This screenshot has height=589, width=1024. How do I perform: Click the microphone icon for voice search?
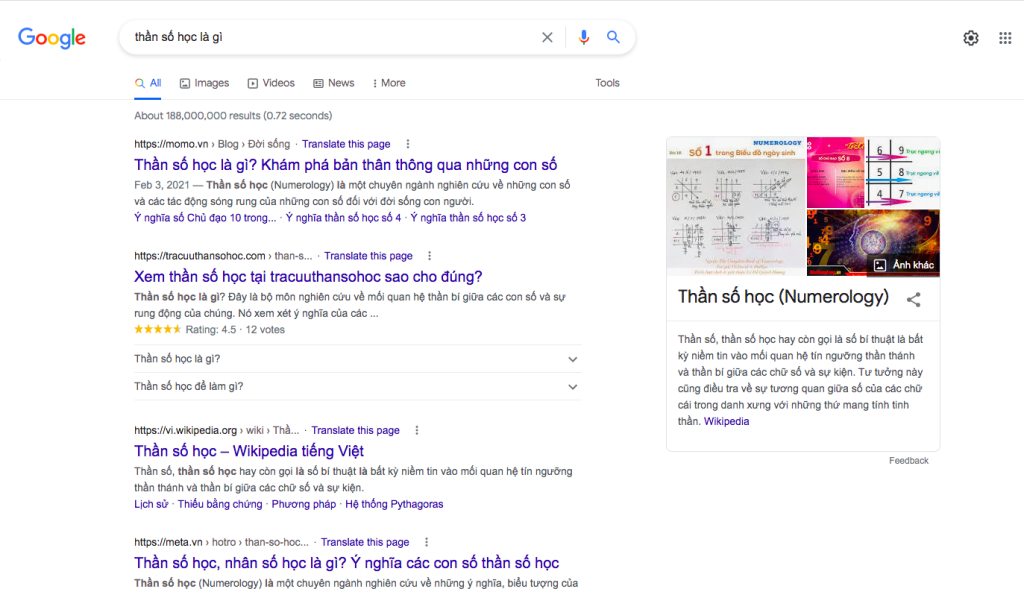pyautogui.click(x=584, y=36)
